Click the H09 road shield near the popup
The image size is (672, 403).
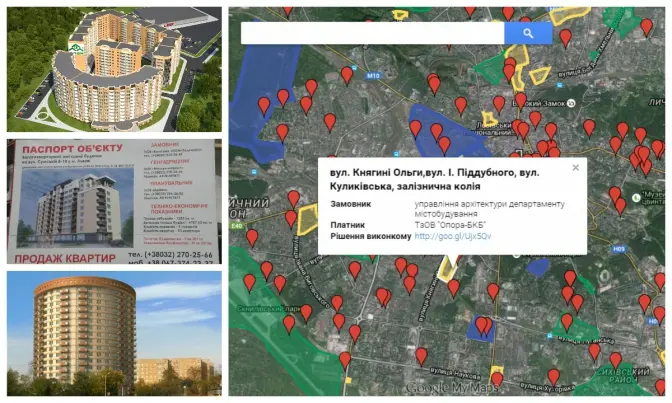619,249
